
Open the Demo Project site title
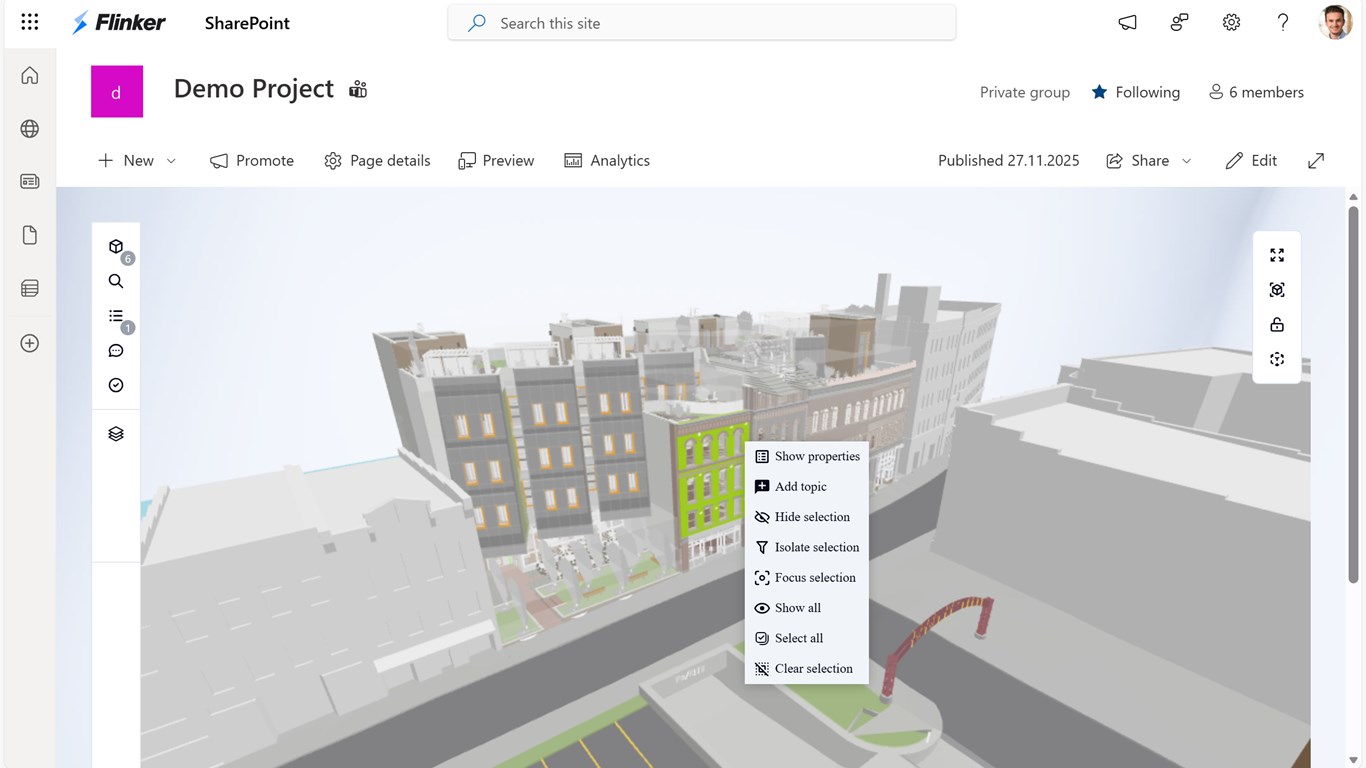[x=254, y=89]
